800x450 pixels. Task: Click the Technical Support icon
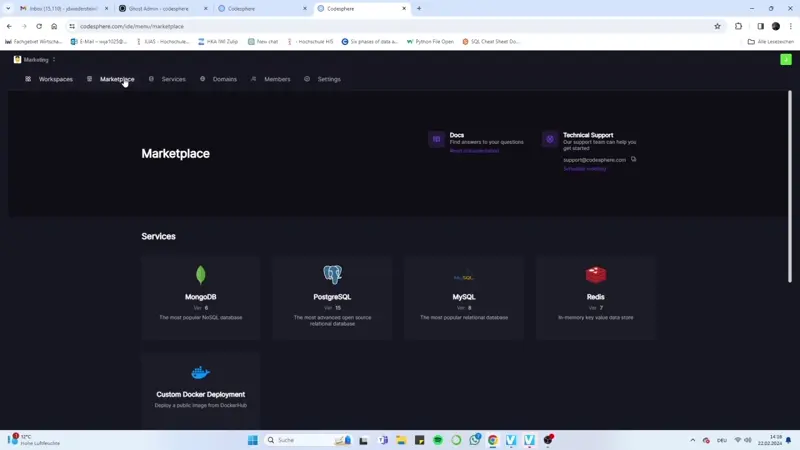(549, 140)
